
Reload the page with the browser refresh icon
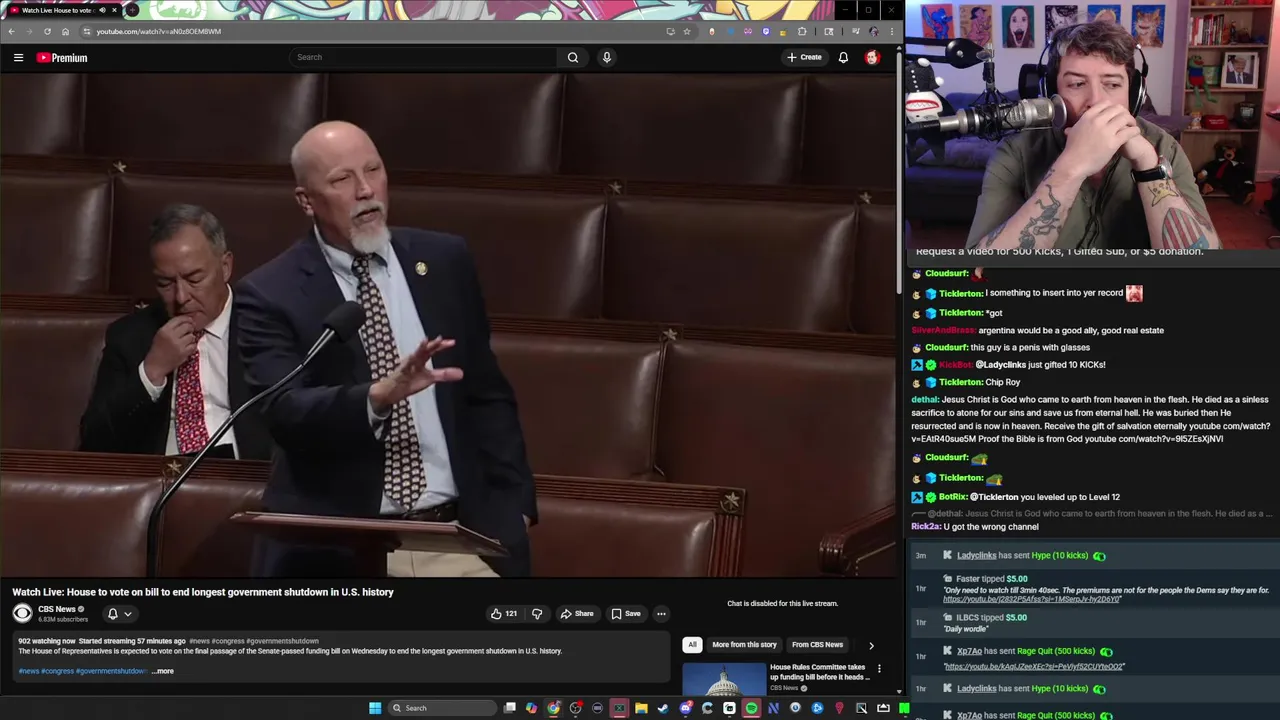(x=47, y=31)
